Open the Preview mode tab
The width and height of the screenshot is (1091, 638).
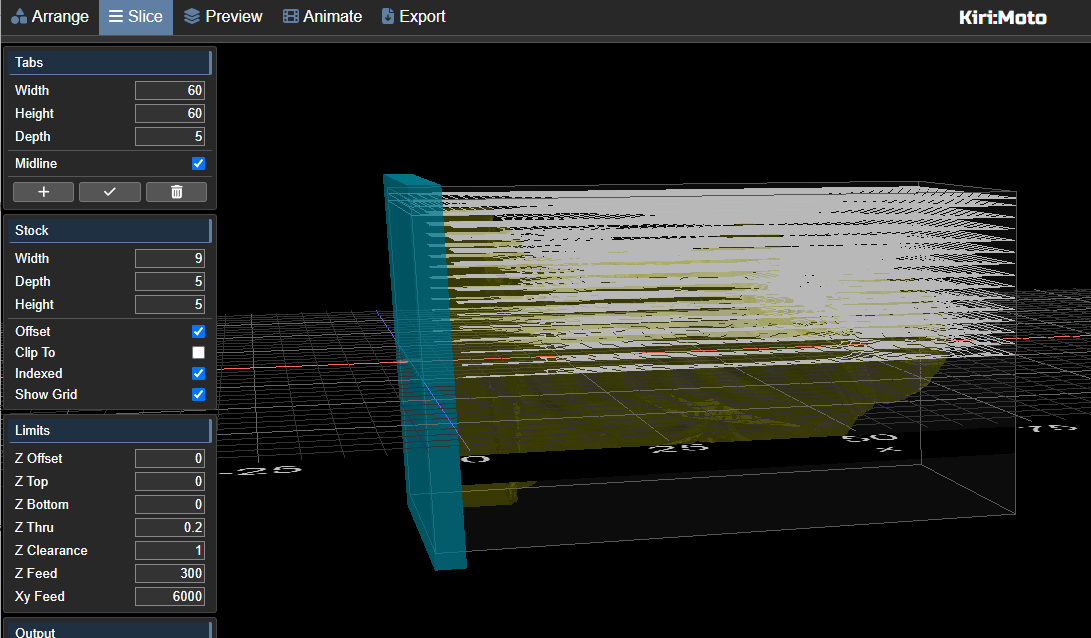pos(223,17)
